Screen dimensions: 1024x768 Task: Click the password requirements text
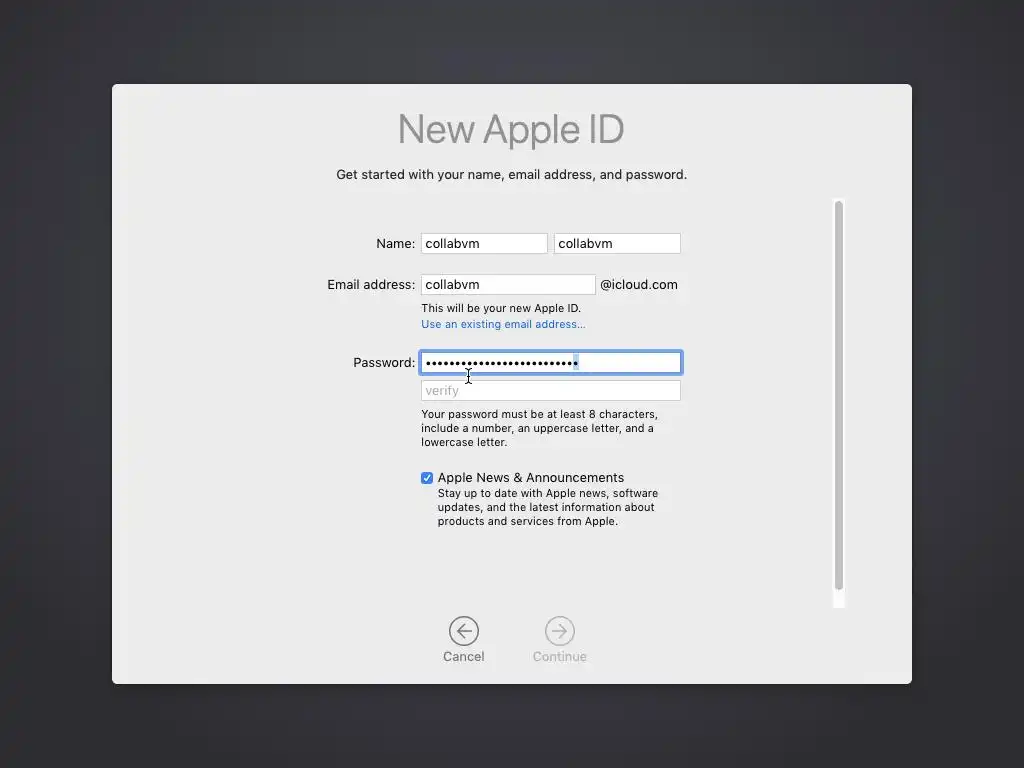pyautogui.click(x=539, y=428)
